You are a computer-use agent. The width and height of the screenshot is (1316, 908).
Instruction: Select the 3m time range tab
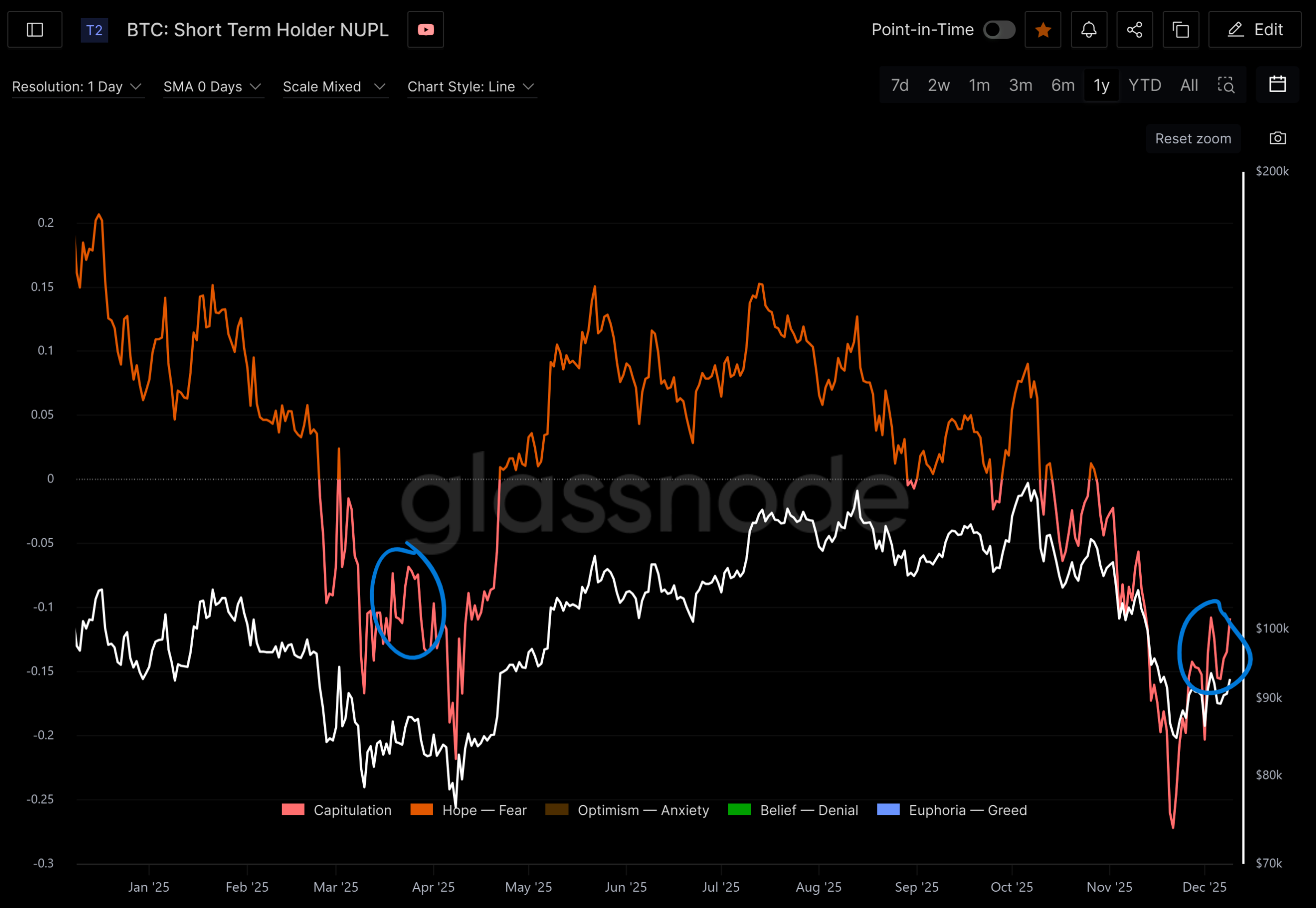click(1020, 85)
